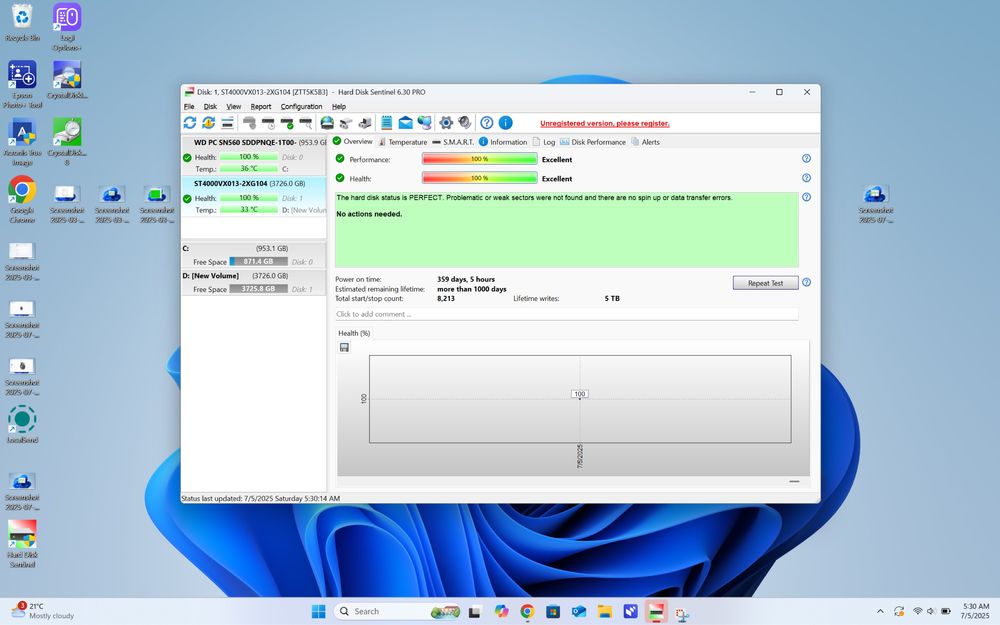Click the help icon beside Performance bar
Screen dimensions: 1000x625
tap(806, 159)
